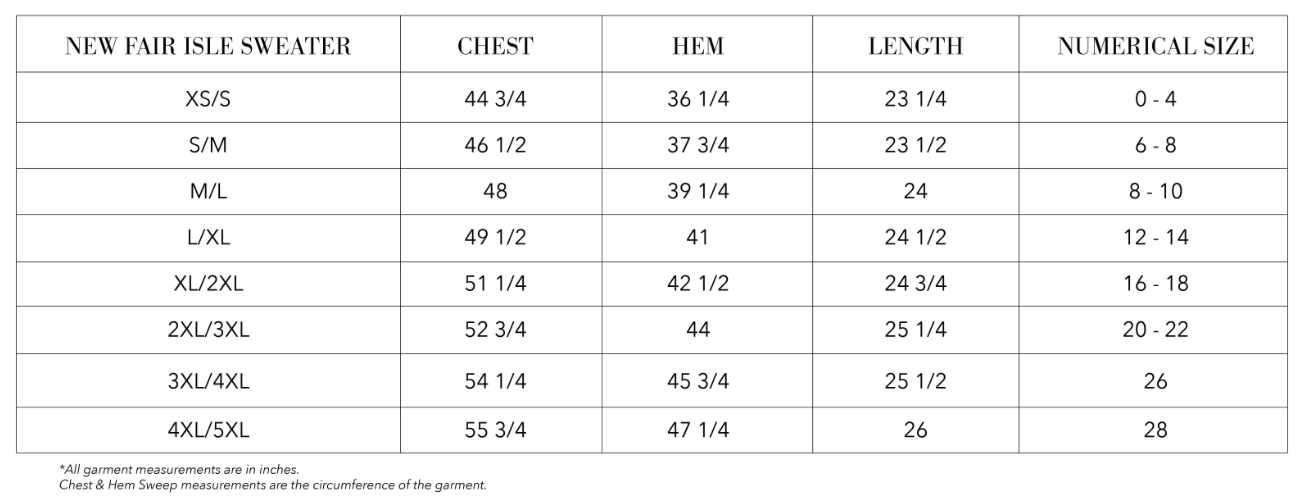This screenshot has width=1306, height=504.
Task: Click the 55 3/4 chest measurement cell
Action: click(x=495, y=431)
